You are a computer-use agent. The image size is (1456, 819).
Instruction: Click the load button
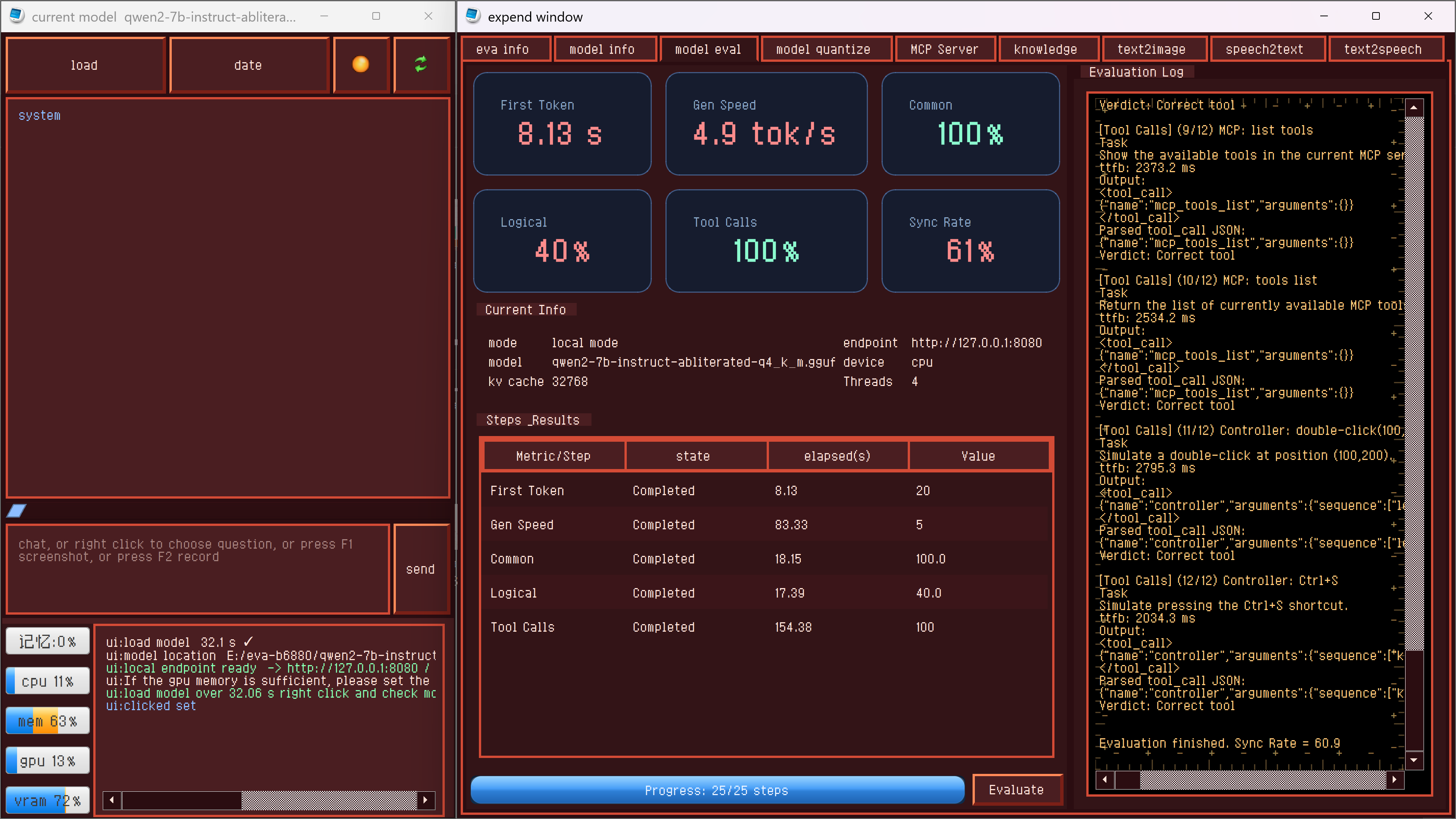(x=84, y=65)
